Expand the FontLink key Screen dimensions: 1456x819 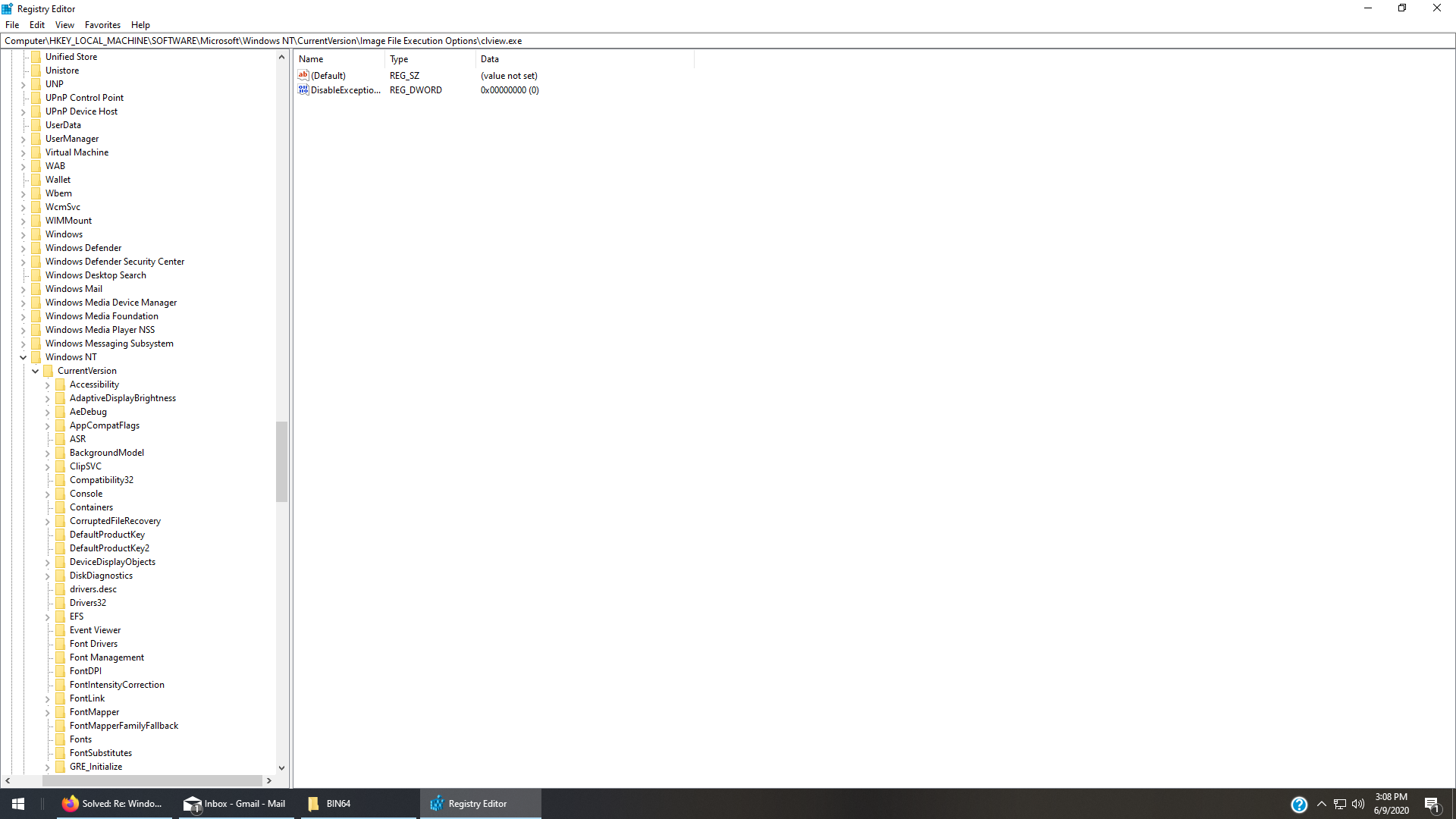[x=48, y=698]
